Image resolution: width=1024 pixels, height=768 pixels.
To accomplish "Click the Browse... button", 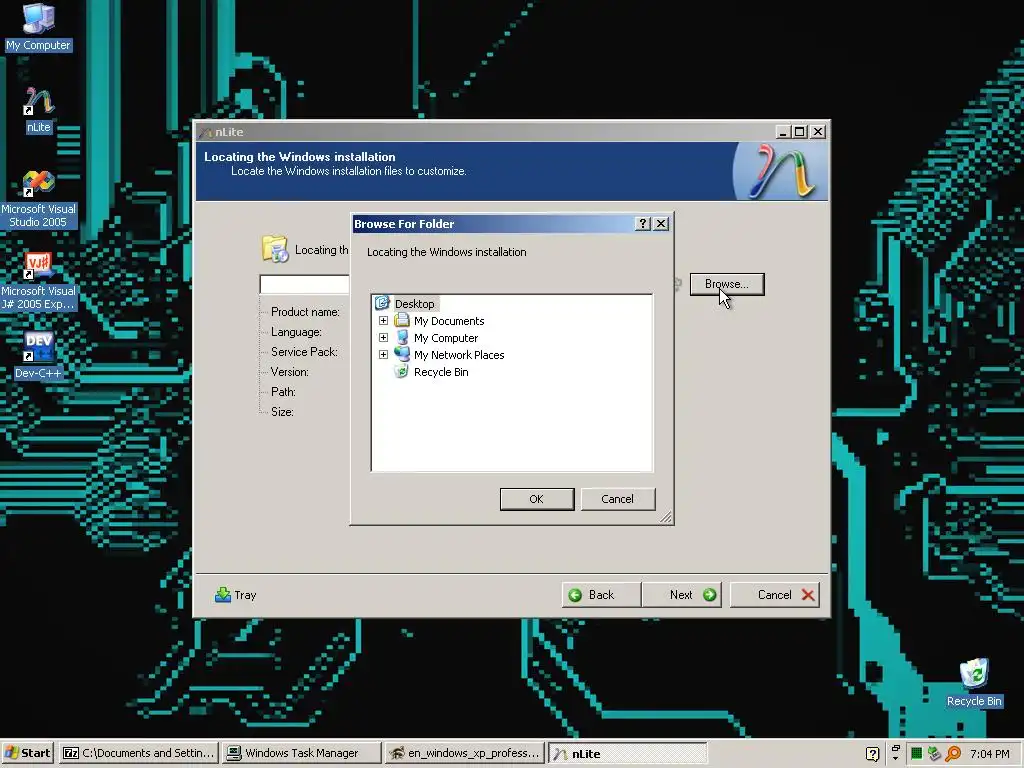I will pos(727,284).
